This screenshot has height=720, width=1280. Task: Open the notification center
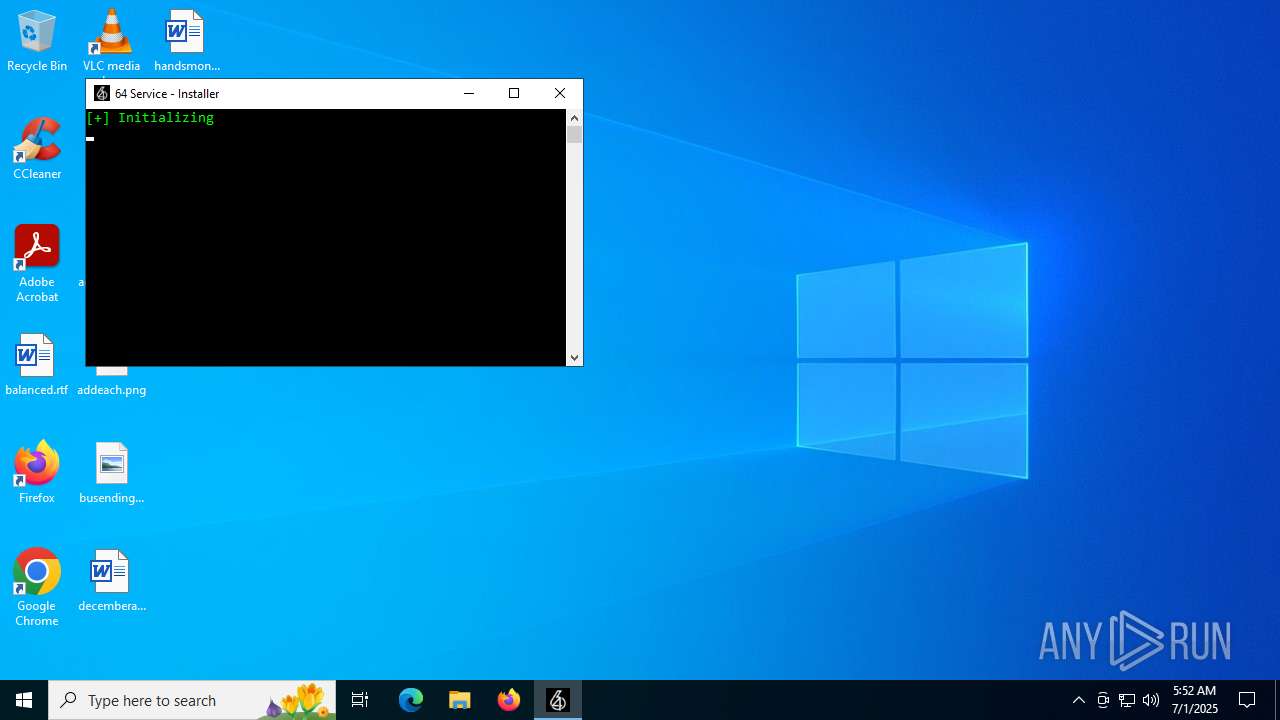[1247, 700]
